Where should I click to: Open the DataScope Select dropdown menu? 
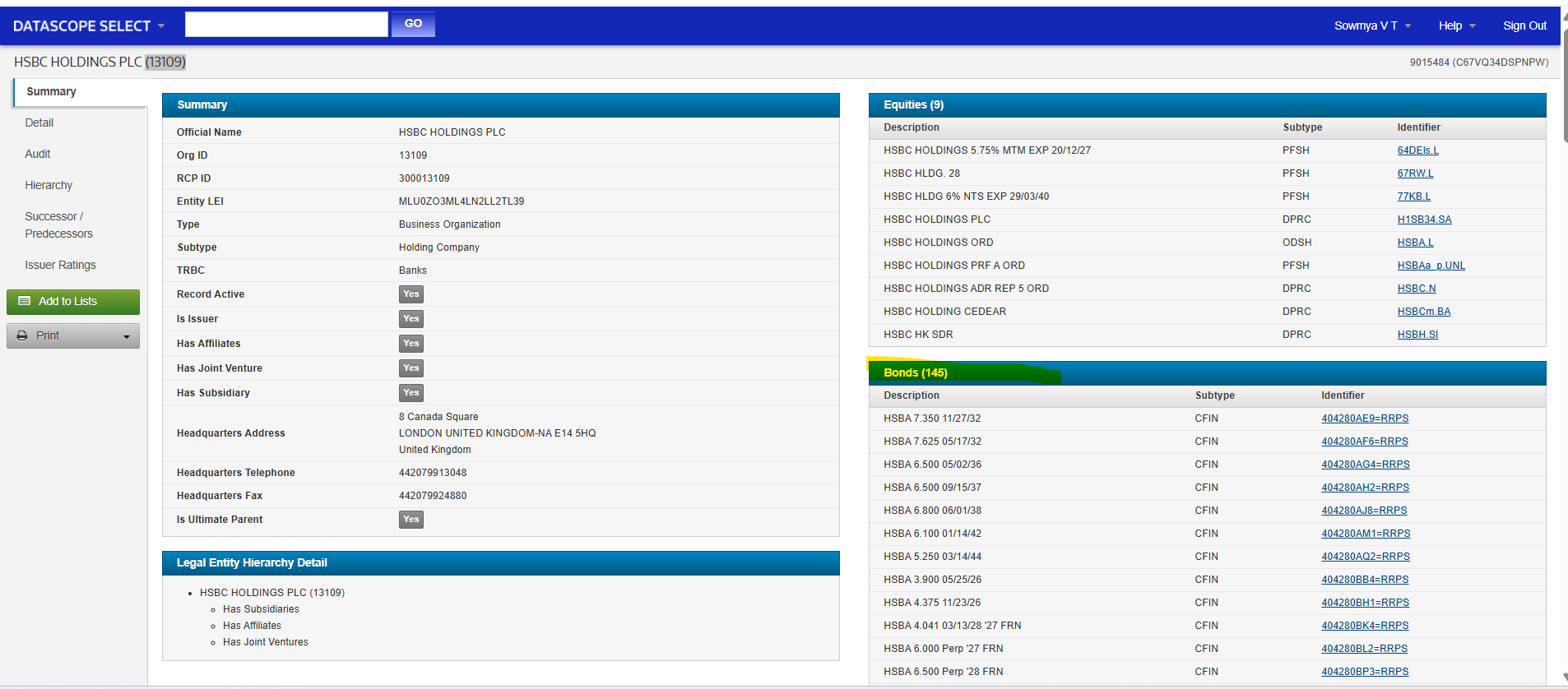(x=89, y=25)
